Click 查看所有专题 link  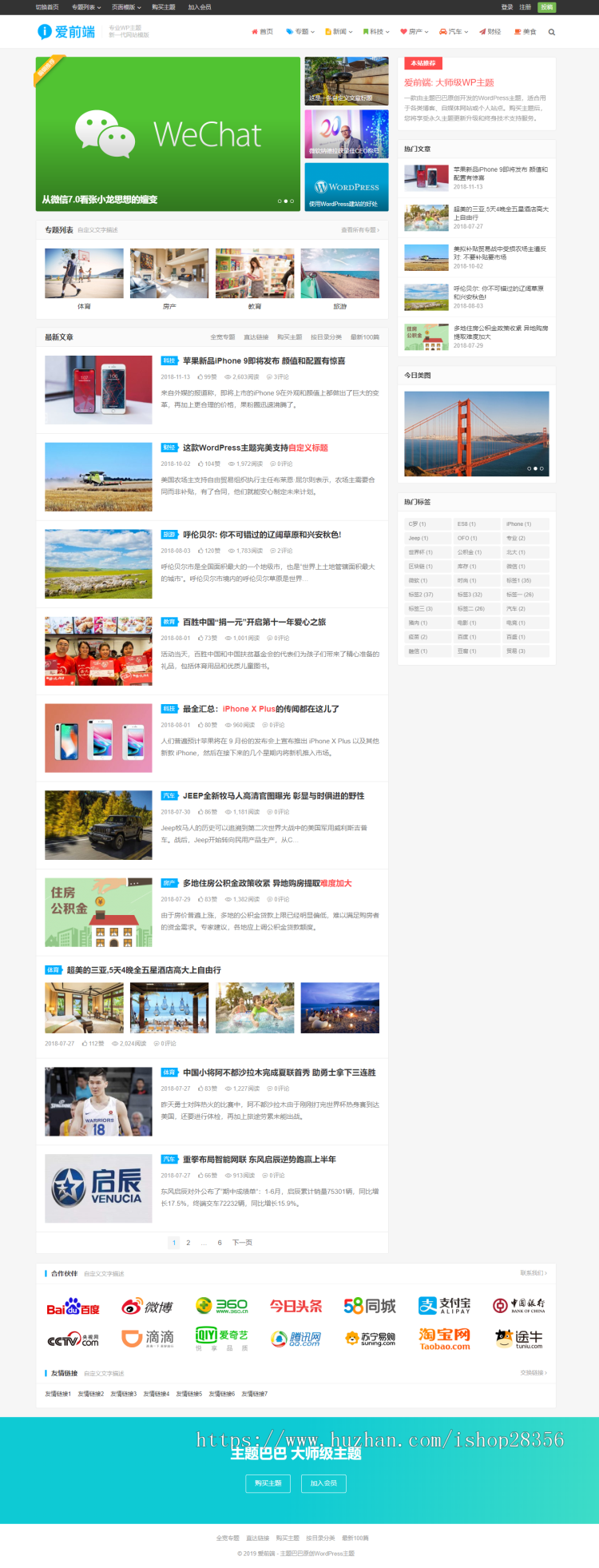click(x=360, y=230)
